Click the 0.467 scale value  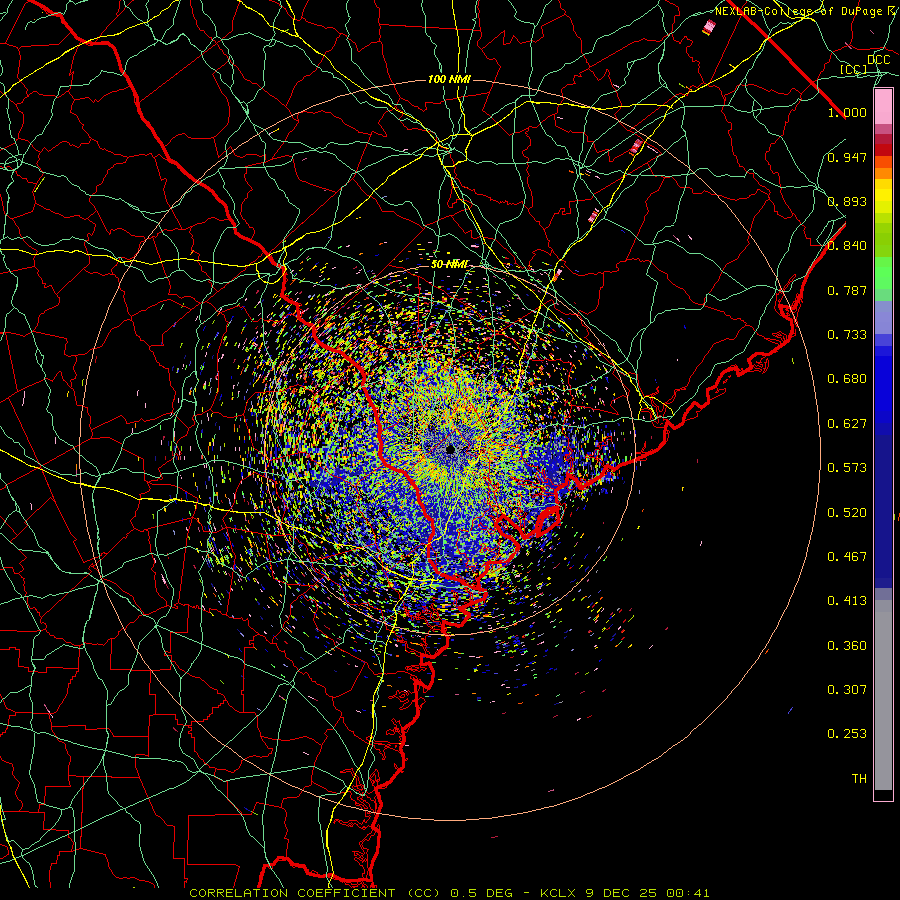[847, 557]
